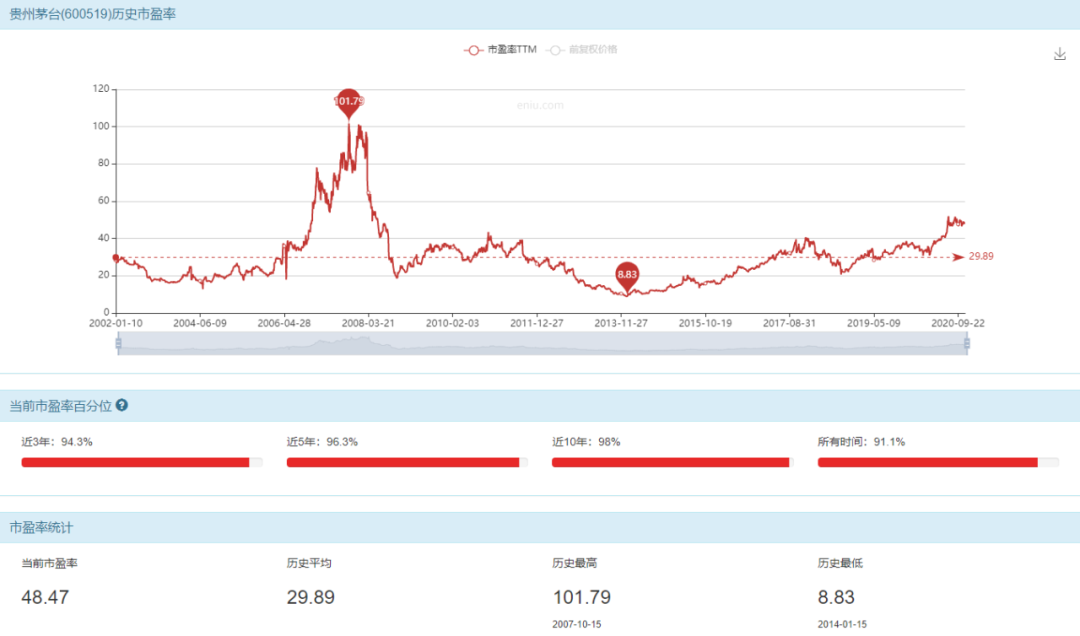This screenshot has height=636, width=1080.
Task: Click historical high value 101.79
Action: coord(582,597)
